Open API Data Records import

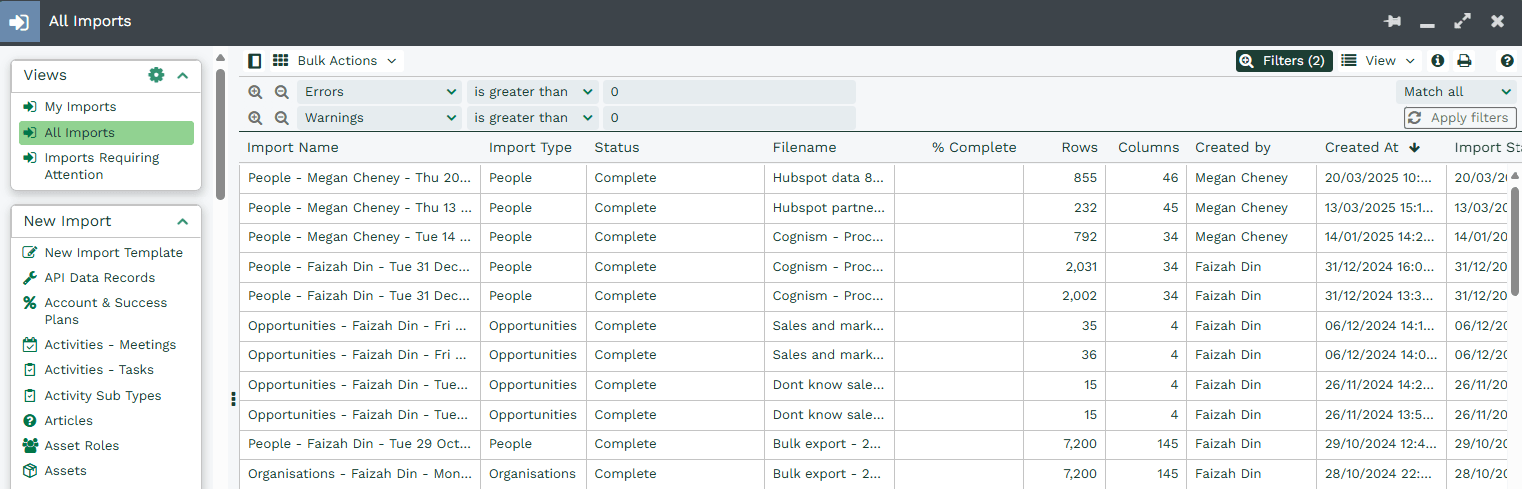[x=100, y=278]
